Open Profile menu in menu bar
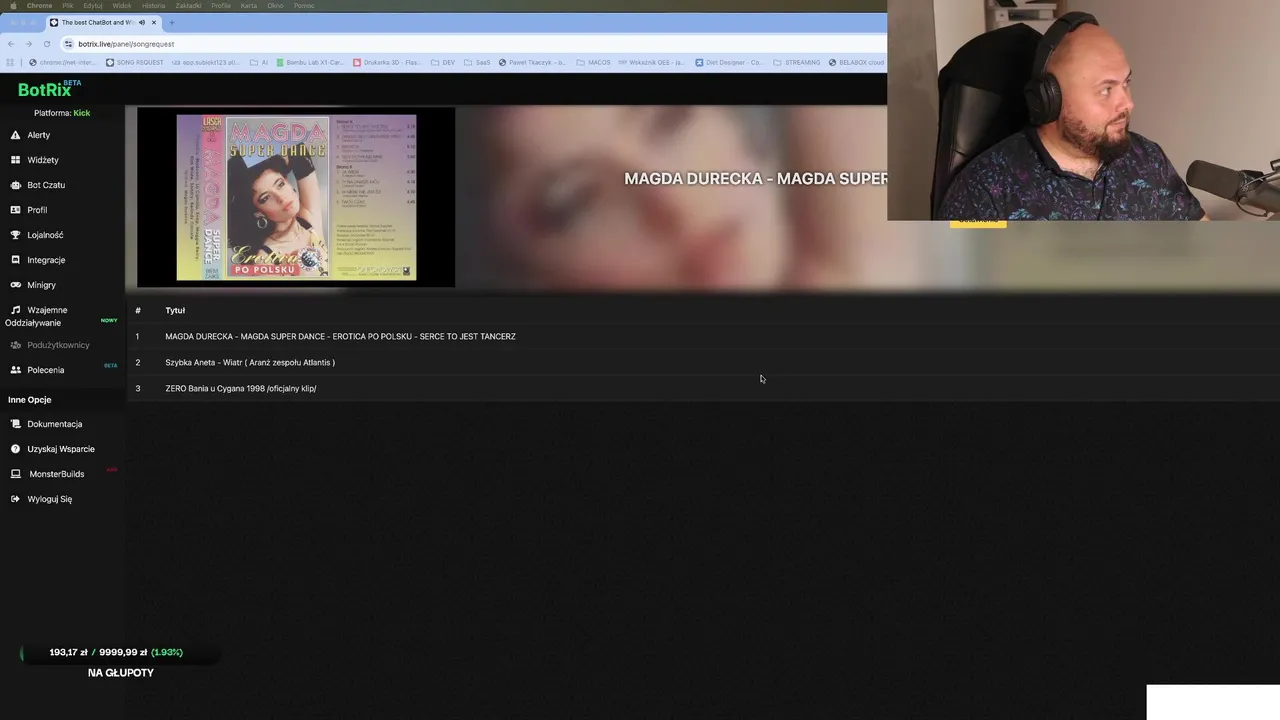Screen dimensions: 1280x720 coord(221,5)
